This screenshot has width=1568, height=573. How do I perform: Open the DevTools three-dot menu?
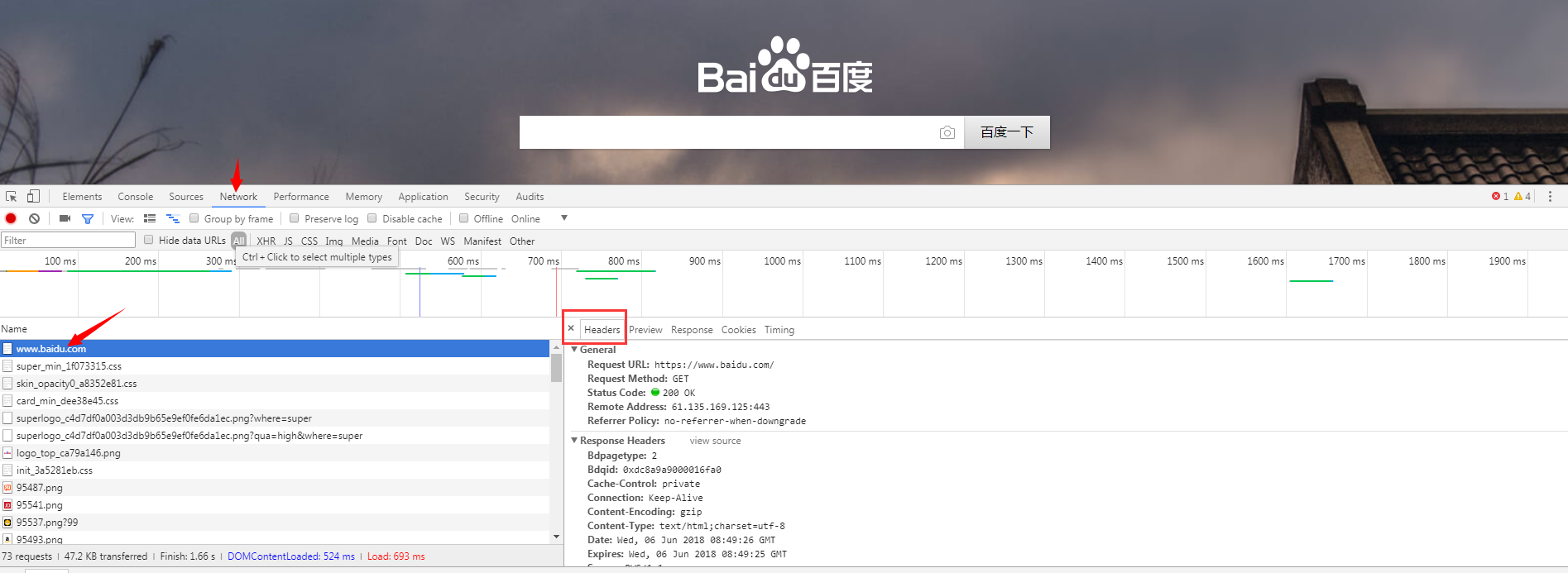[x=1550, y=197]
